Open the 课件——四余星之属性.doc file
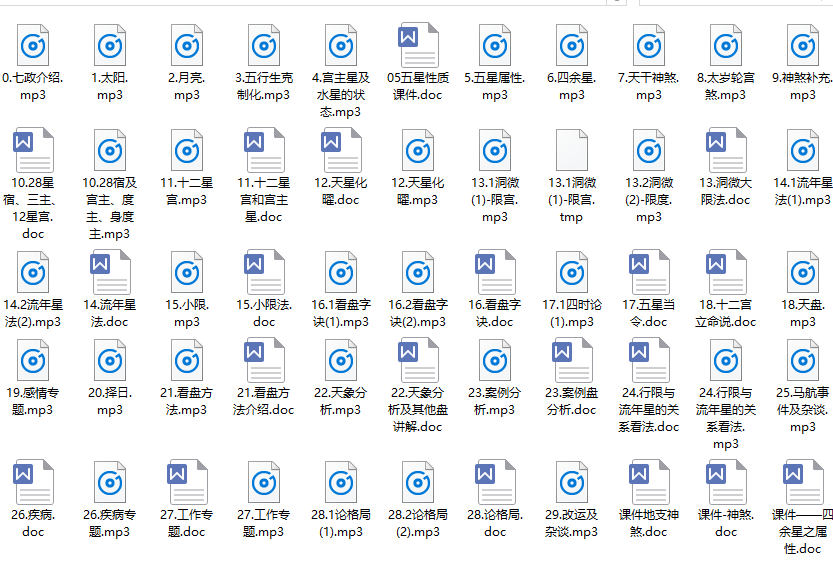Image resolution: width=833 pixels, height=587 pixels. click(x=801, y=490)
